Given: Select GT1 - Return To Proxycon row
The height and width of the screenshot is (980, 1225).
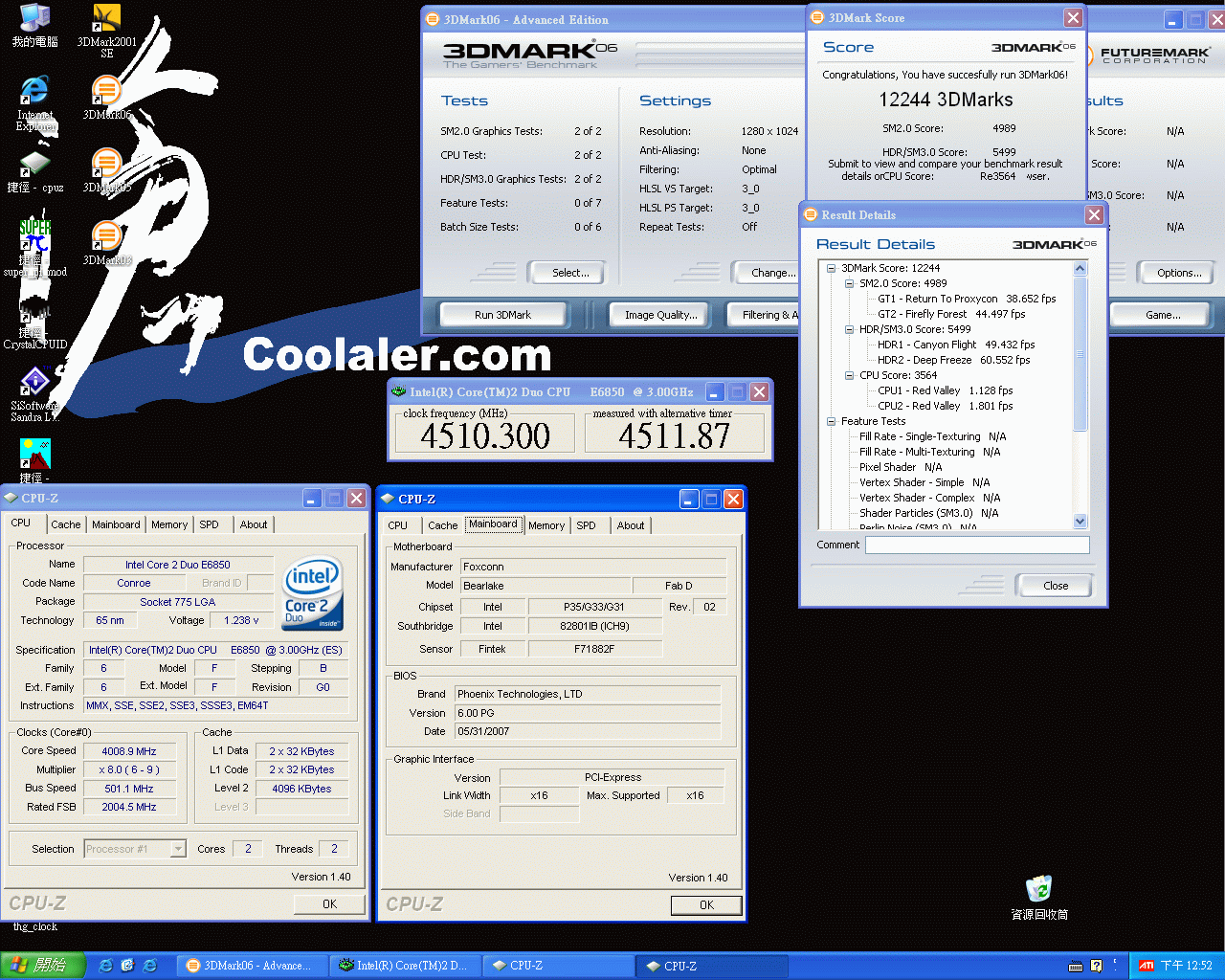Looking at the screenshot, I should click(967, 299).
